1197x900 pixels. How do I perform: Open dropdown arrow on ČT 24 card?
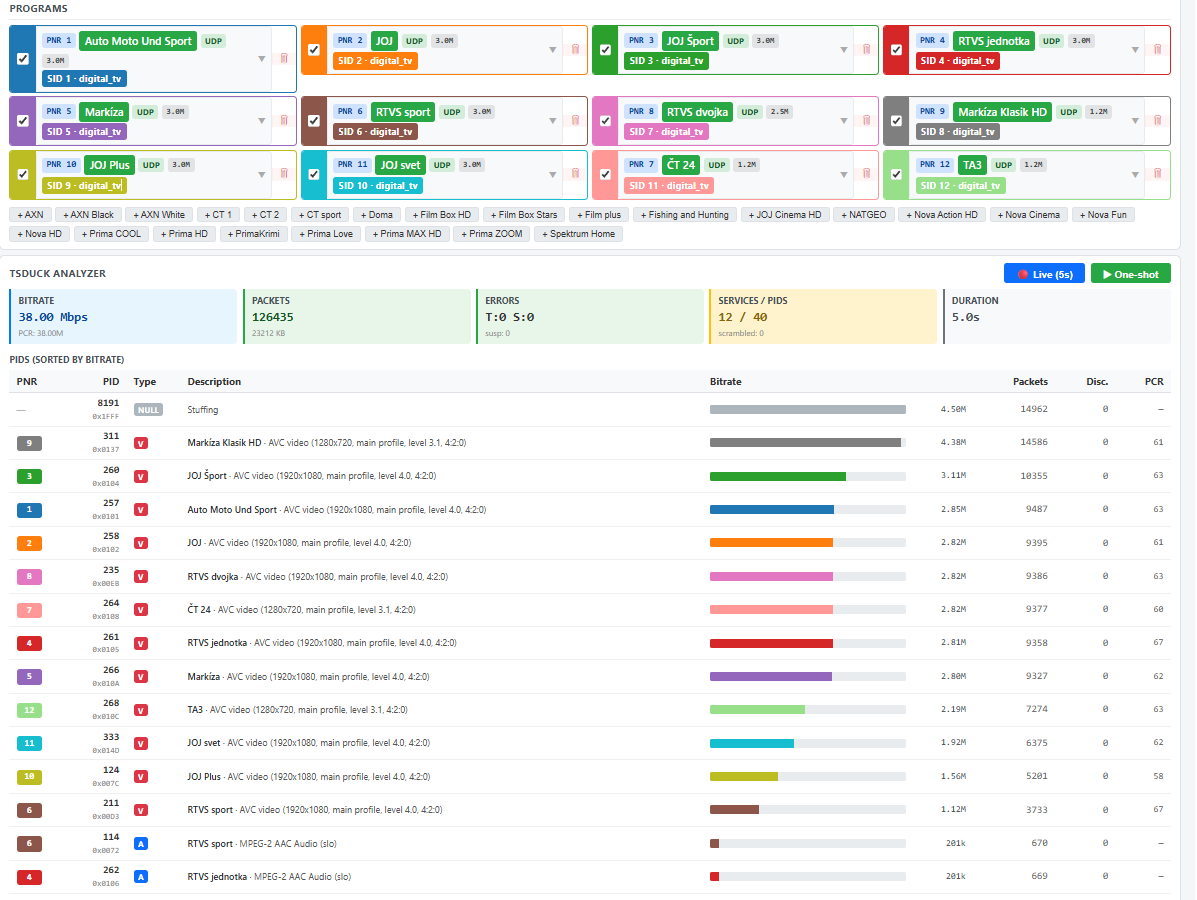pyautogui.click(x=844, y=174)
